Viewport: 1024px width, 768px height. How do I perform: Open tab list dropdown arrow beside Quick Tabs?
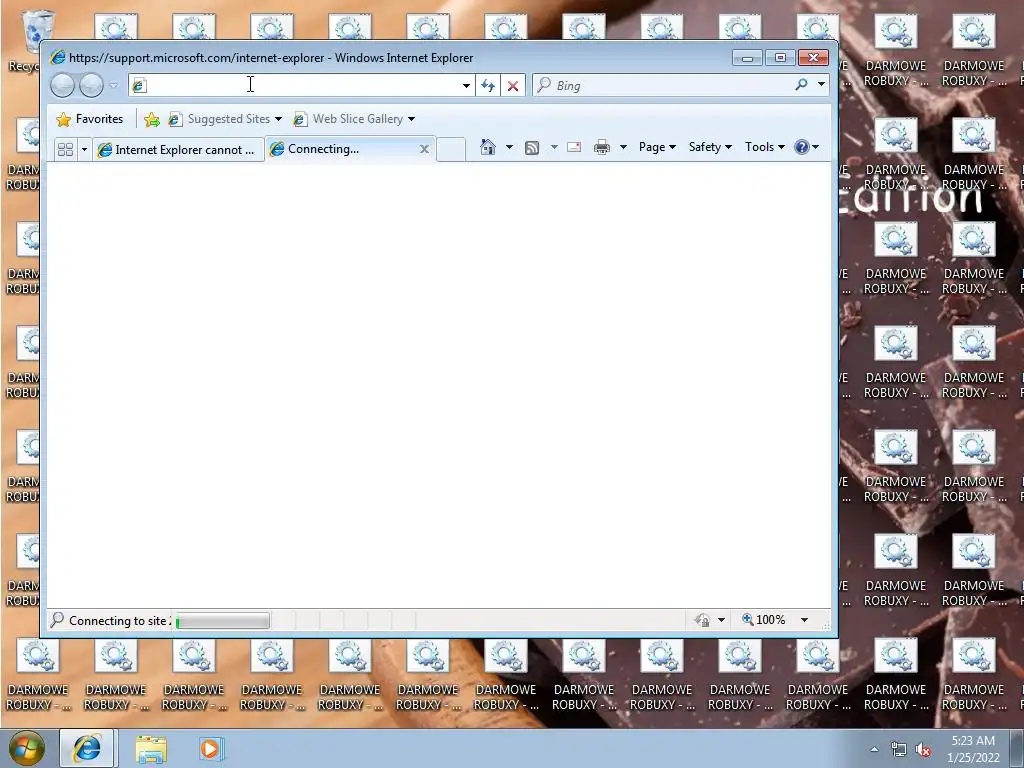(x=84, y=150)
